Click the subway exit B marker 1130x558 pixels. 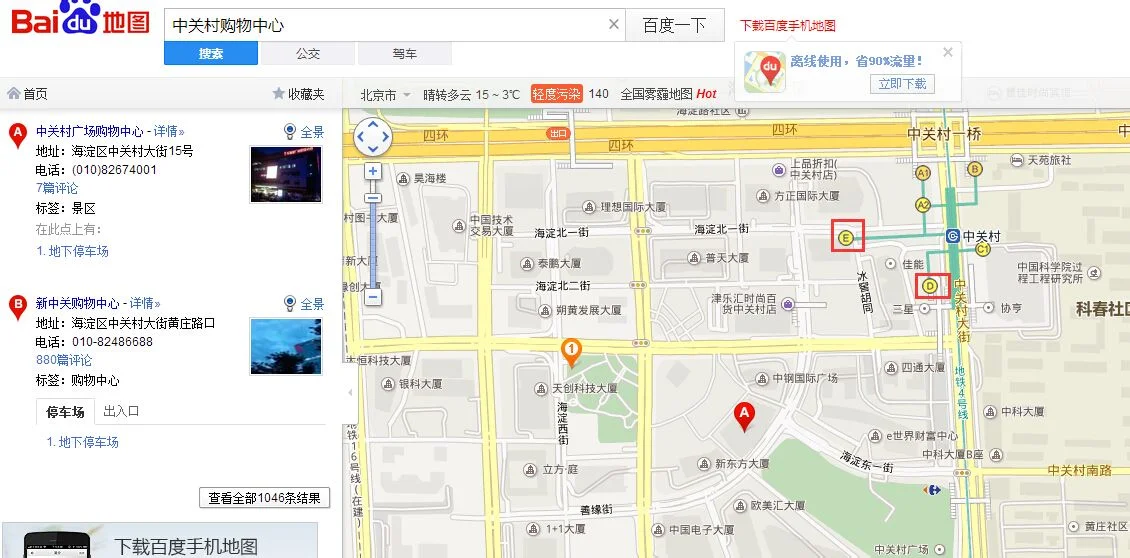974,169
